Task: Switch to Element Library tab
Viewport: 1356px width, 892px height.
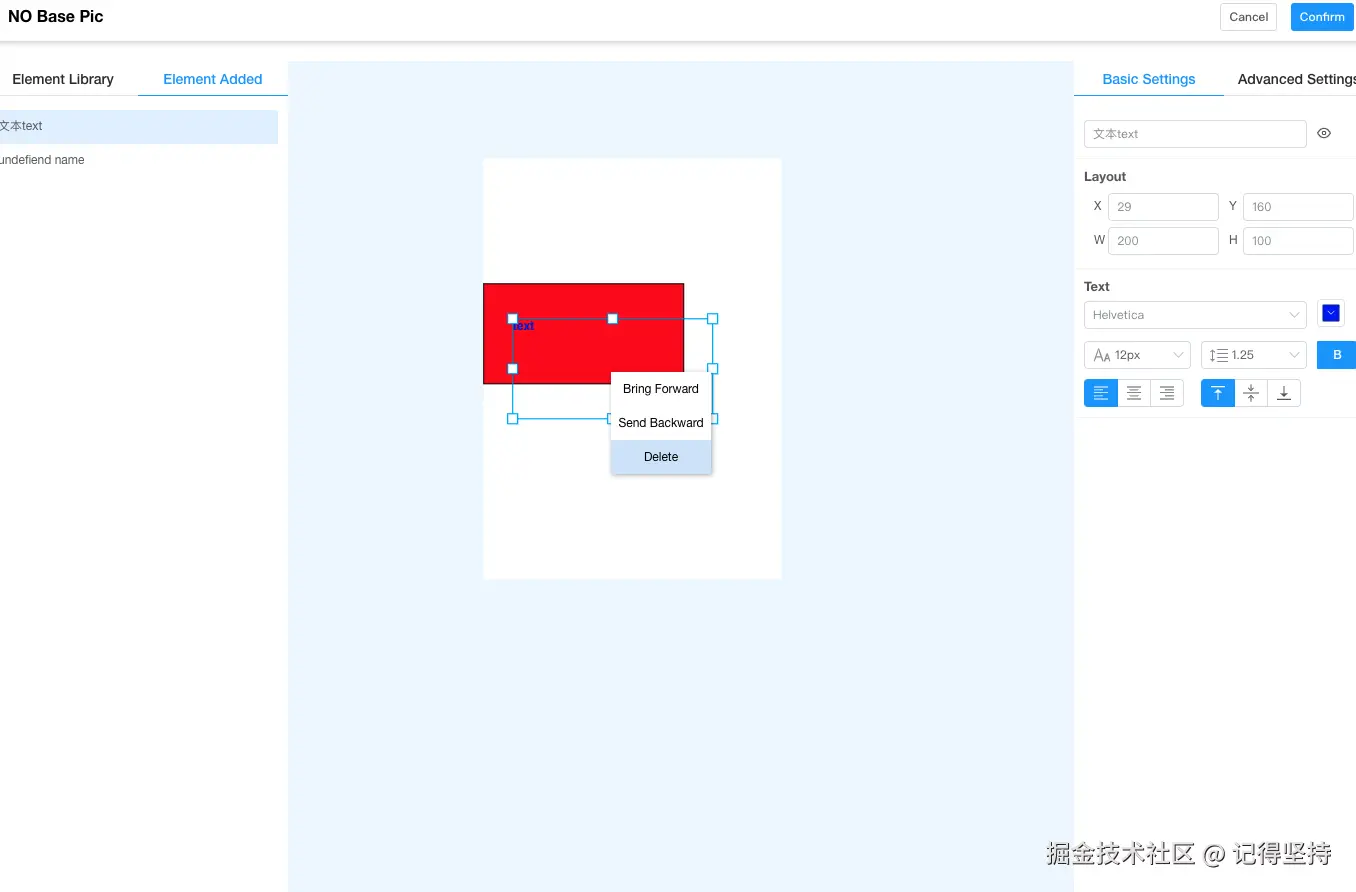Action: 63,79
